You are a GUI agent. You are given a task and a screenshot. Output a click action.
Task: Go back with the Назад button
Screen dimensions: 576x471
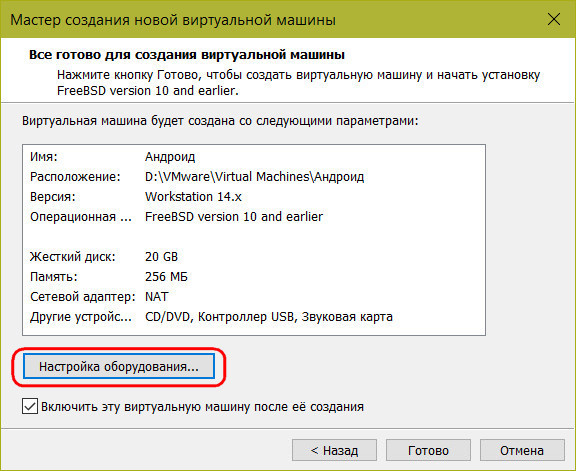[334, 450]
